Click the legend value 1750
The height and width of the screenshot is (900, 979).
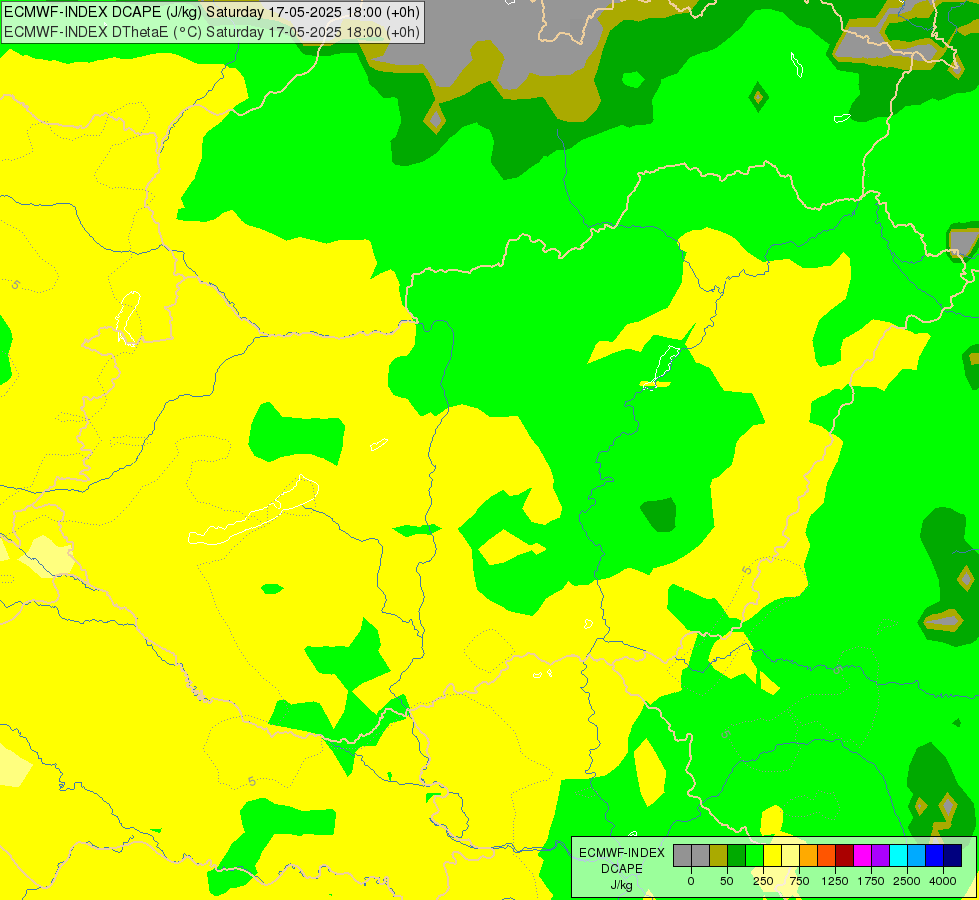tap(870, 881)
